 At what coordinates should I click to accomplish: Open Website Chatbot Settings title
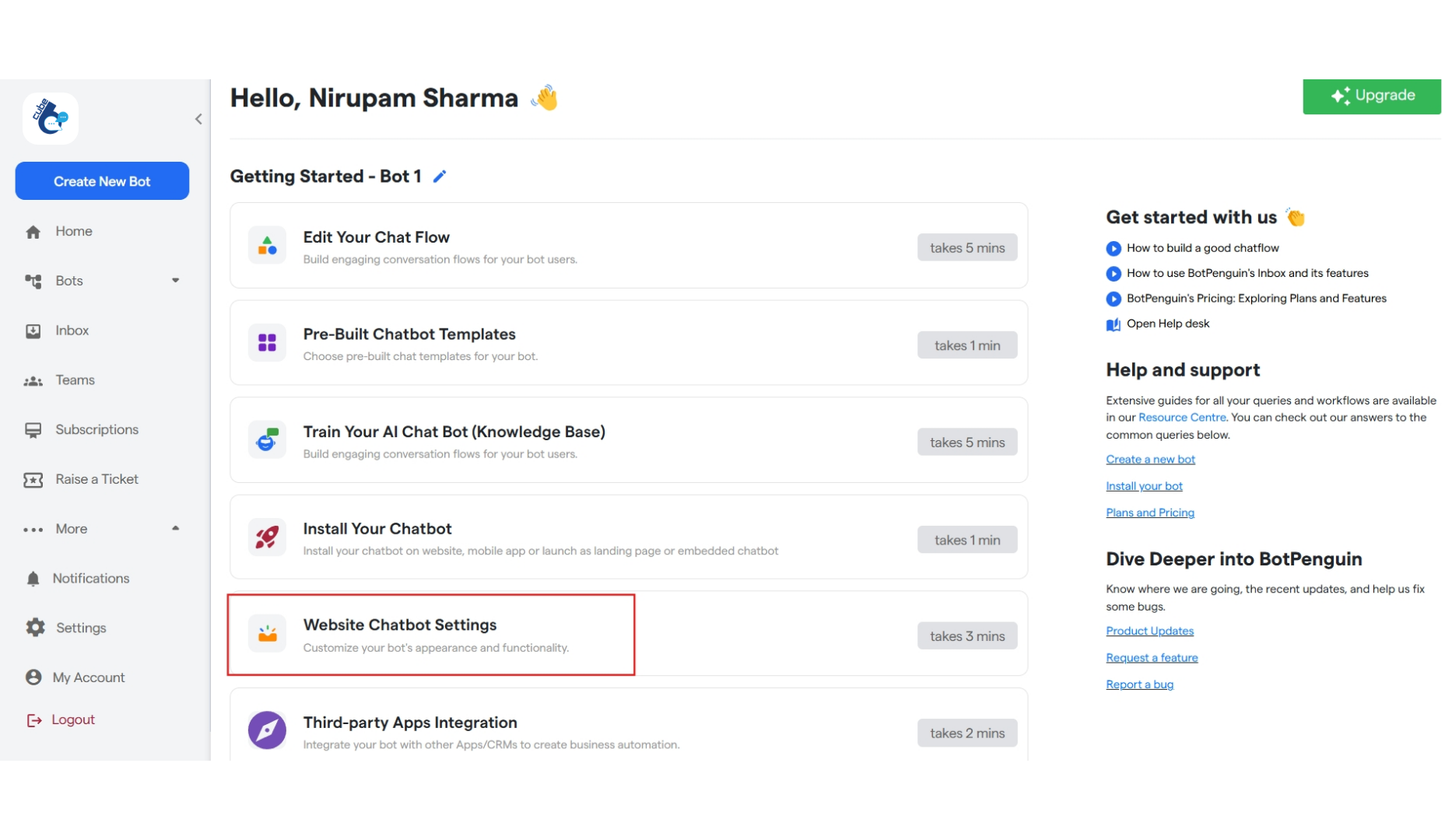tap(400, 625)
